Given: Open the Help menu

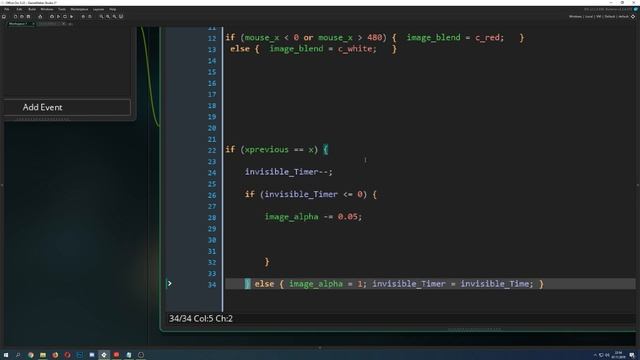Looking at the screenshot, I should 113,9.
